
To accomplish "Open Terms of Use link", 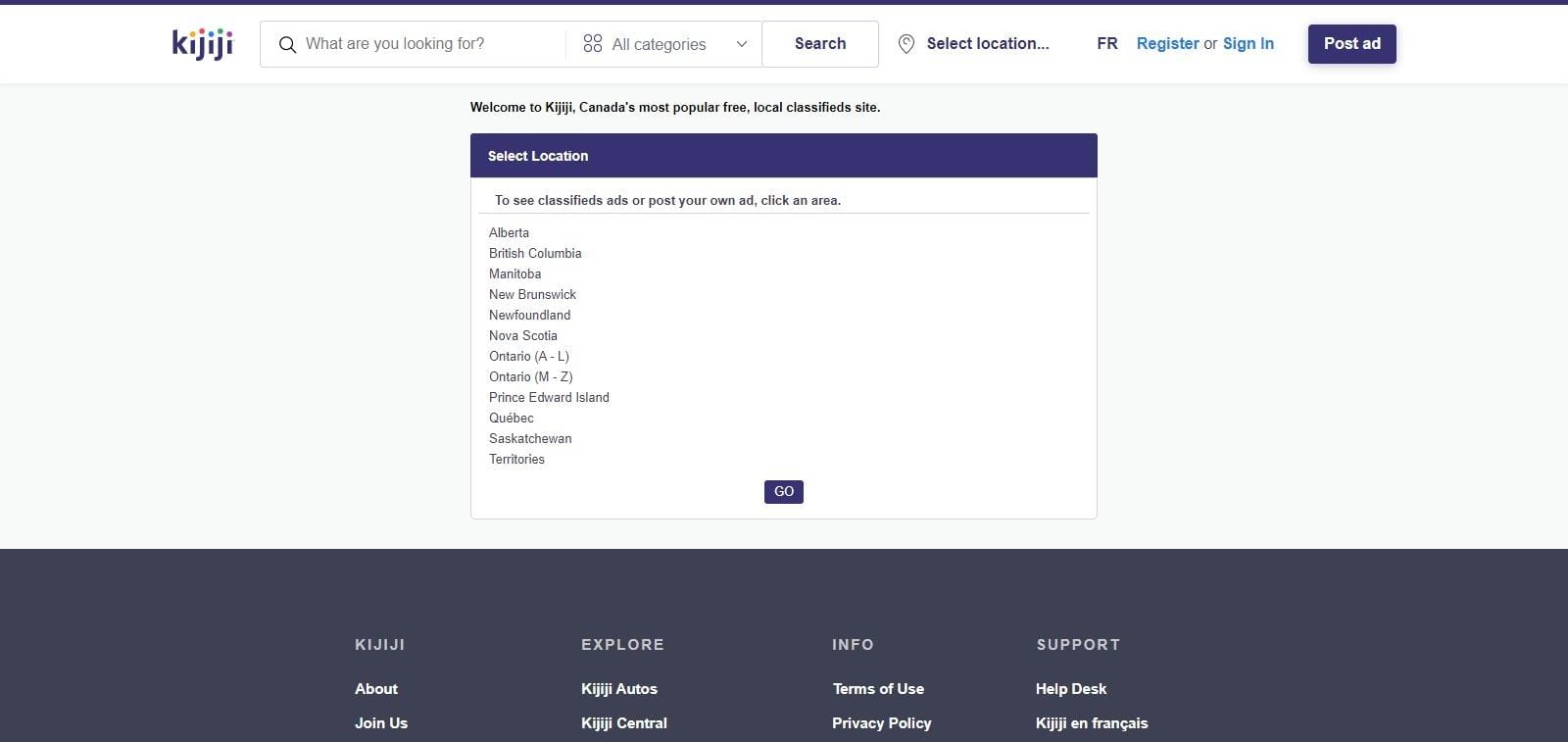I will coord(878,689).
